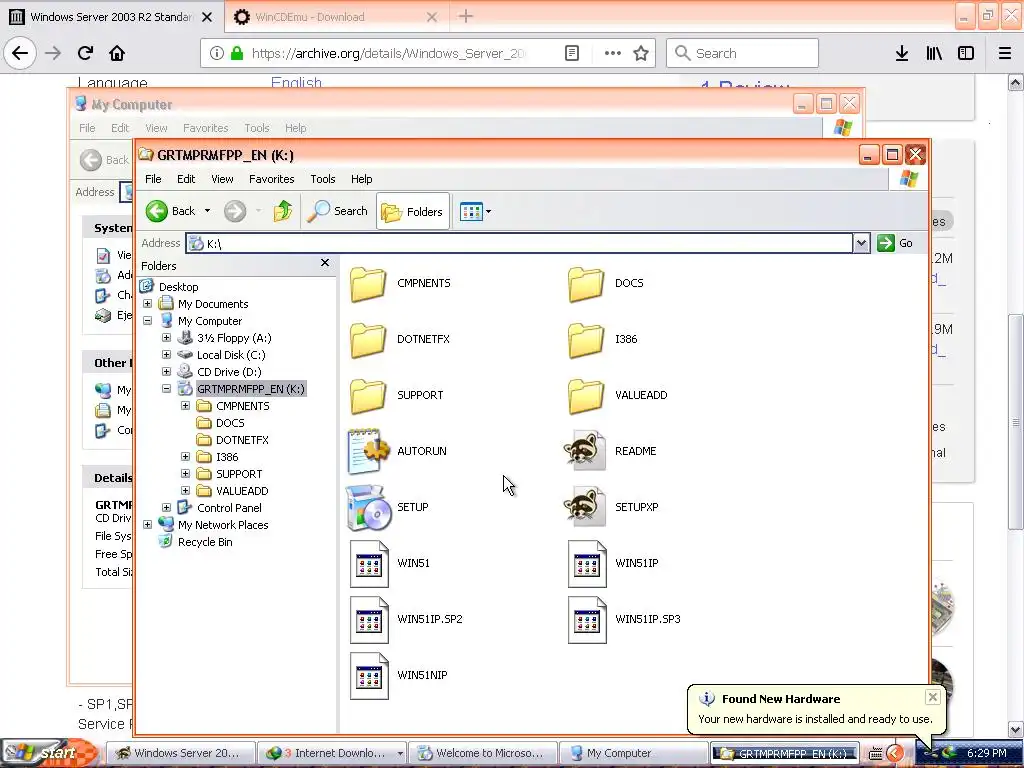Open the Help menu in the K: window
This screenshot has width=1024, height=768.
tap(361, 179)
